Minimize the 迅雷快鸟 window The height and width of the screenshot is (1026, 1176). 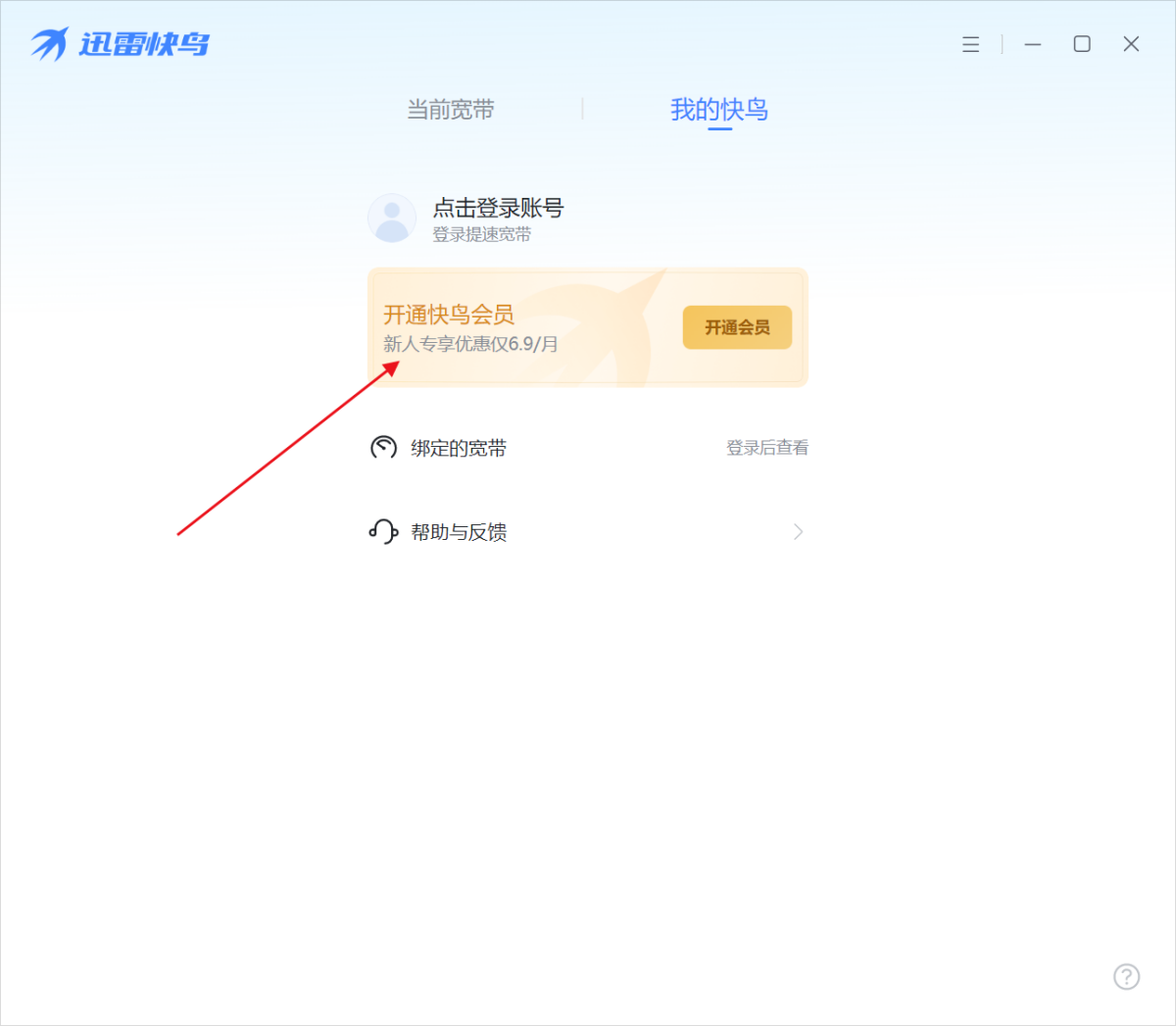[1032, 44]
